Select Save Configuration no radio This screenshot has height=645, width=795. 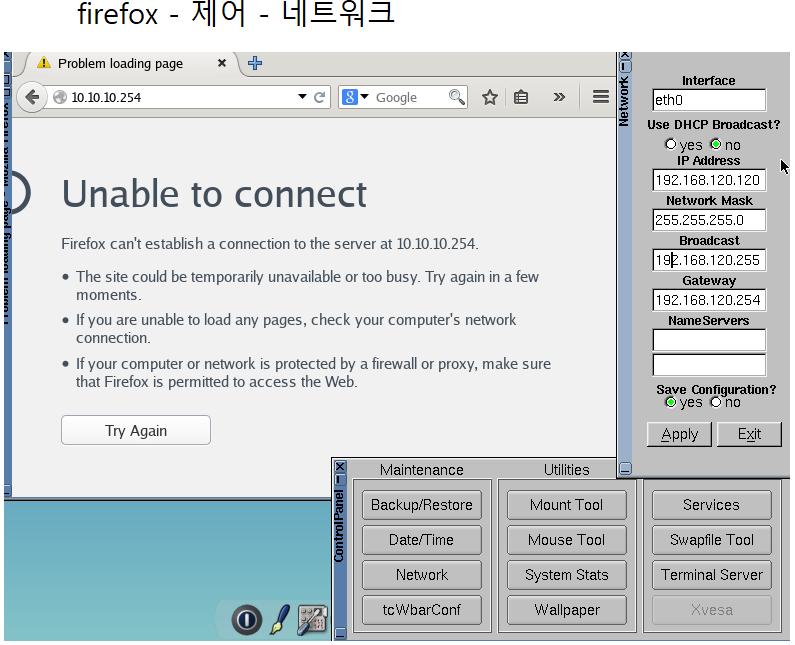click(x=716, y=402)
